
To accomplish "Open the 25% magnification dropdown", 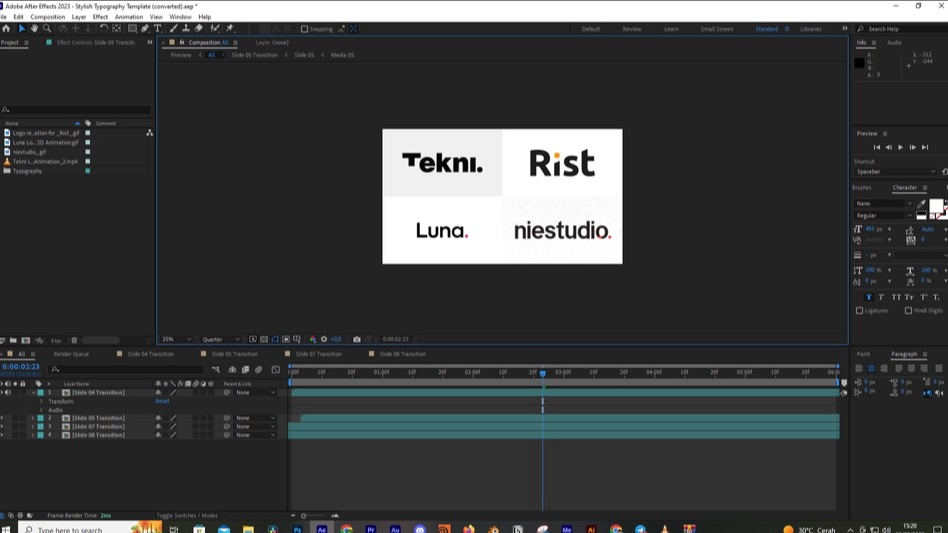I will 177,340.
